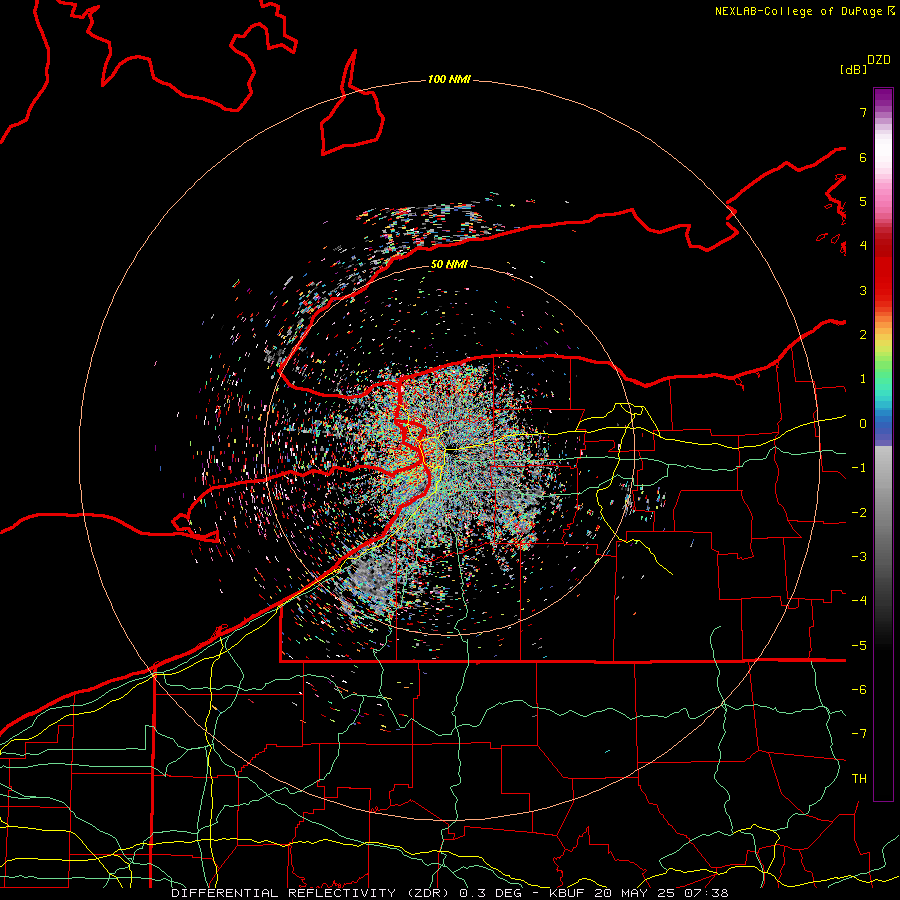Click the KBUF station identifier in caption
This screenshot has height=900, width=900.
pos(568,893)
